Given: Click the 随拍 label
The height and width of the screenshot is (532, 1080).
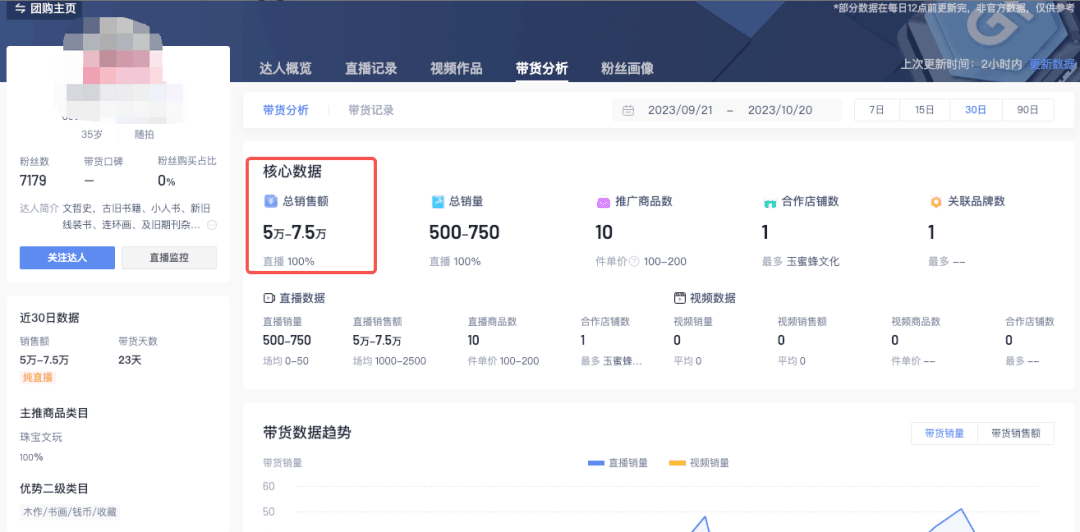Looking at the screenshot, I should pos(145,134).
